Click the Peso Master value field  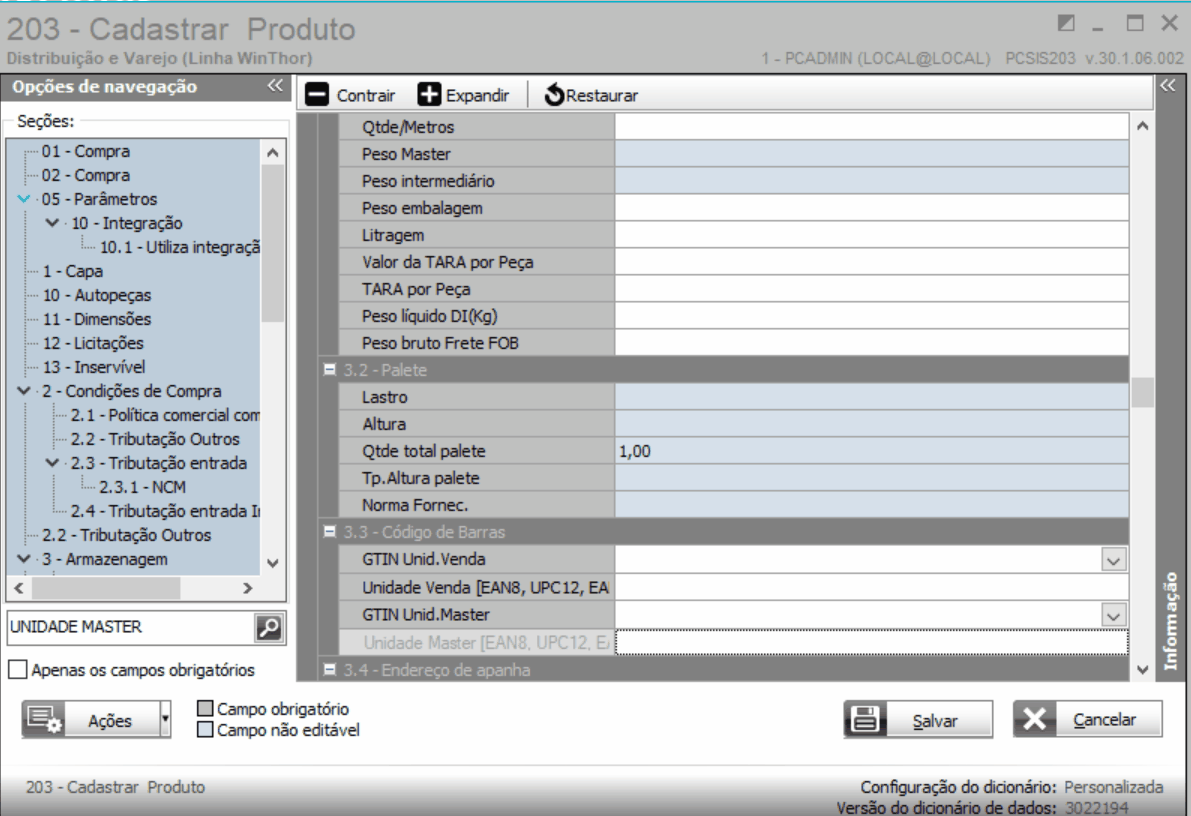[x=871, y=154]
